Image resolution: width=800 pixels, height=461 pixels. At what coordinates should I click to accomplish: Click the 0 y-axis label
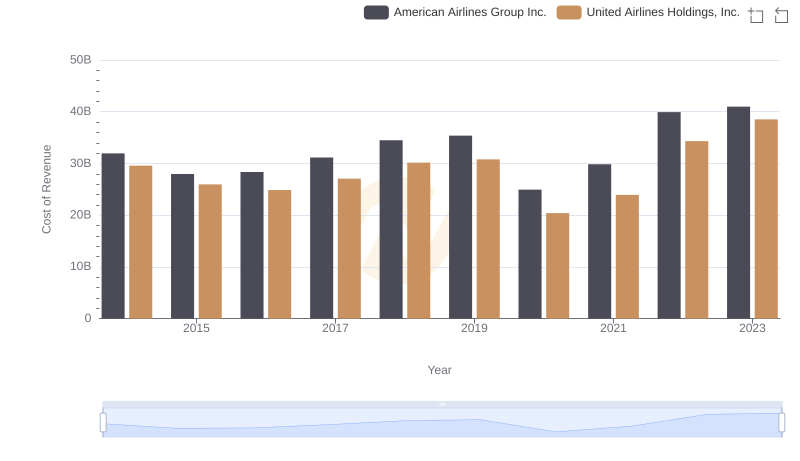(x=88, y=318)
